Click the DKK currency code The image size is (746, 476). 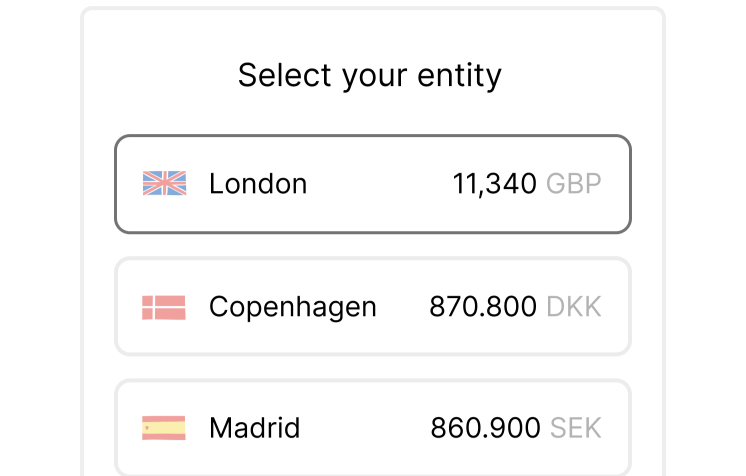click(x=574, y=307)
